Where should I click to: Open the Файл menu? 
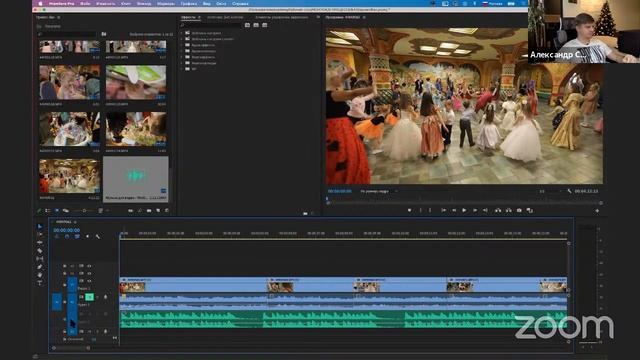(x=85, y=3)
